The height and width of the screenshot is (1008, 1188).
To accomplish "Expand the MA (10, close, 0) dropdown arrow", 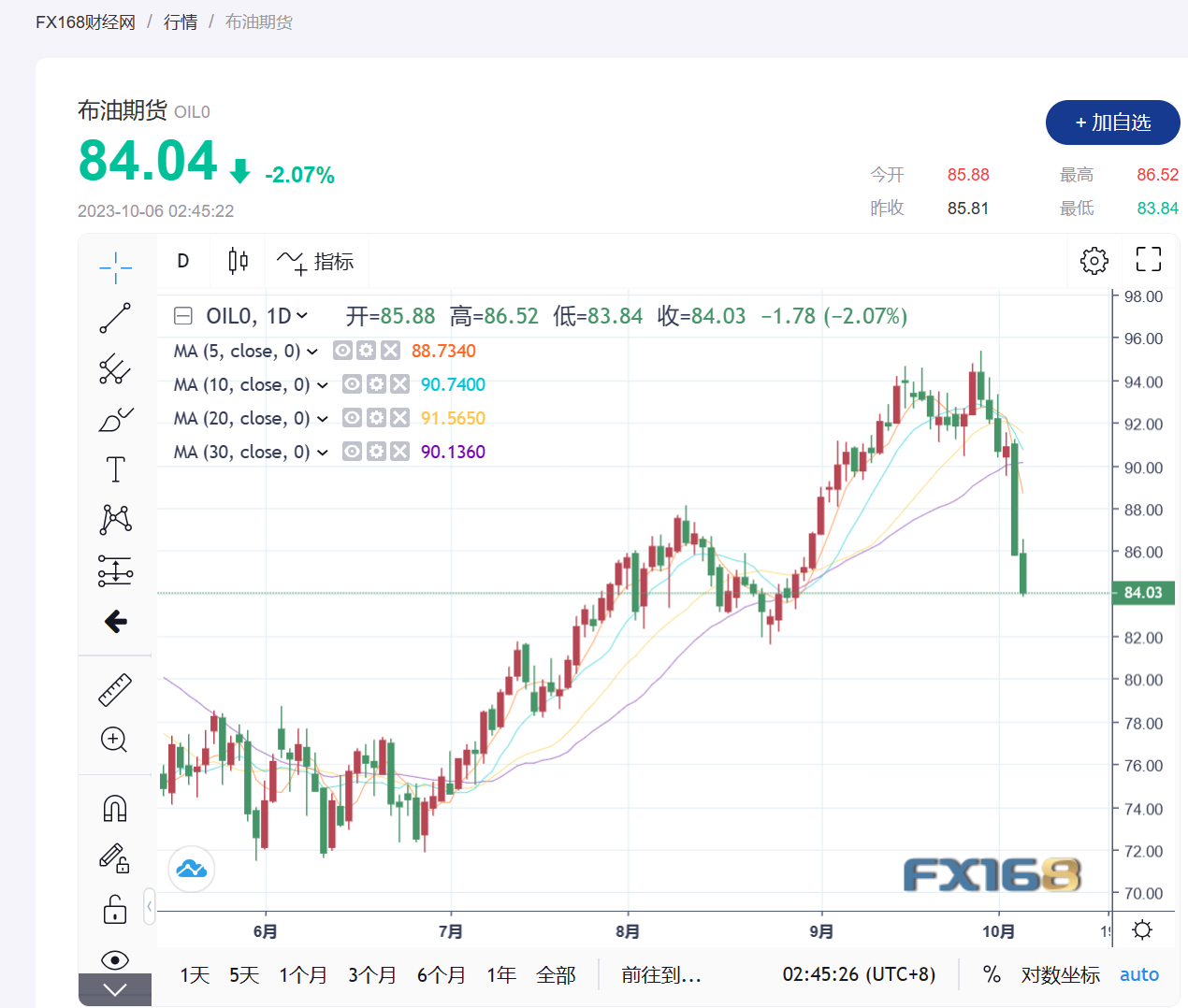I will point(323,385).
